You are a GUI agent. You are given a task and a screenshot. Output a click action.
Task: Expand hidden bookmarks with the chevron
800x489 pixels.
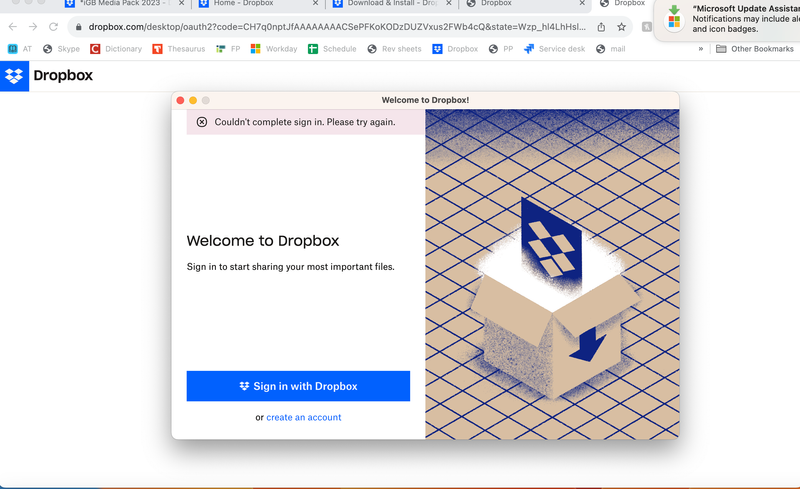(x=700, y=49)
